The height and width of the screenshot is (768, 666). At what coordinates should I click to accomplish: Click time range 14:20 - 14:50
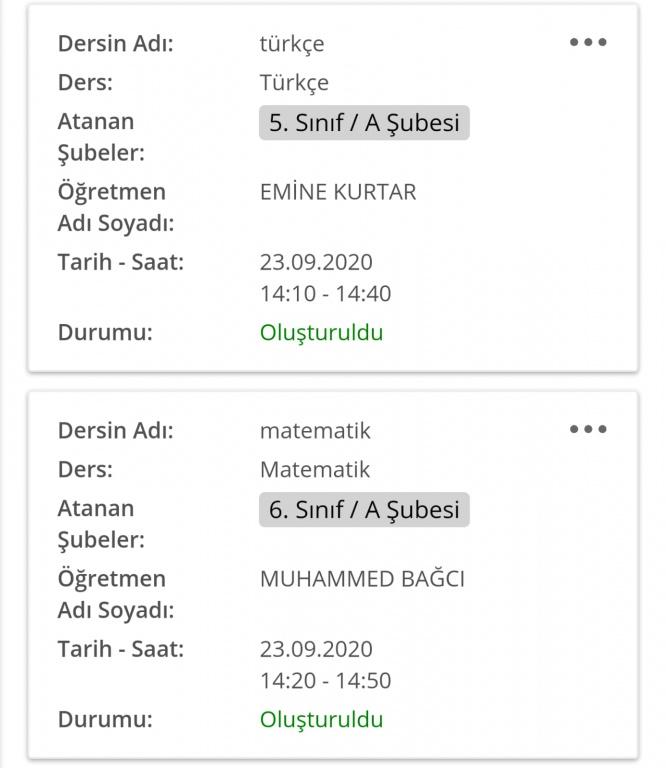click(x=325, y=681)
